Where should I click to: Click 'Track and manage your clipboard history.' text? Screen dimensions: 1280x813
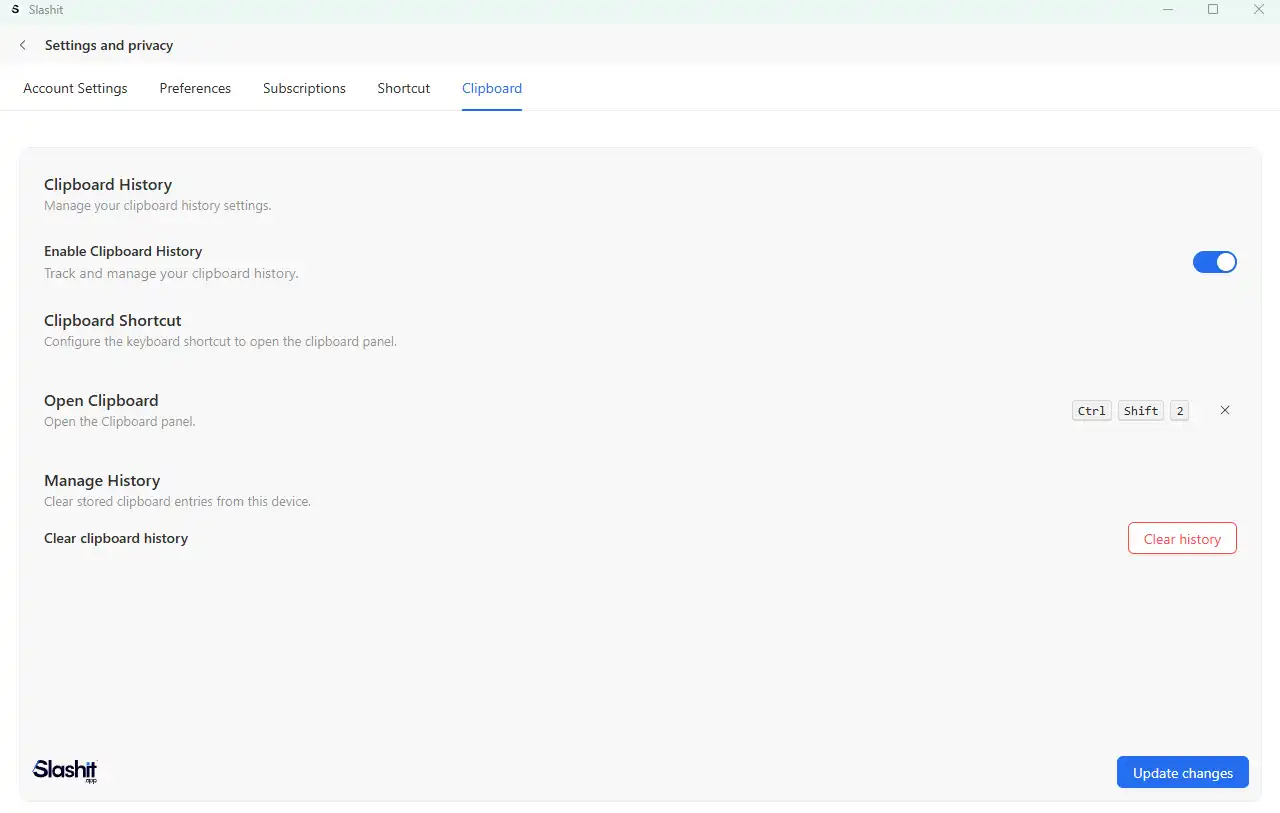(171, 273)
